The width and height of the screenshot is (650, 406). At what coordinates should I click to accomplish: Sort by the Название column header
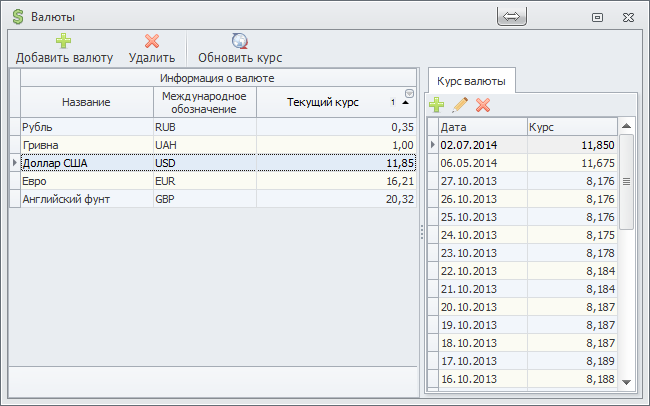coord(86,102)
